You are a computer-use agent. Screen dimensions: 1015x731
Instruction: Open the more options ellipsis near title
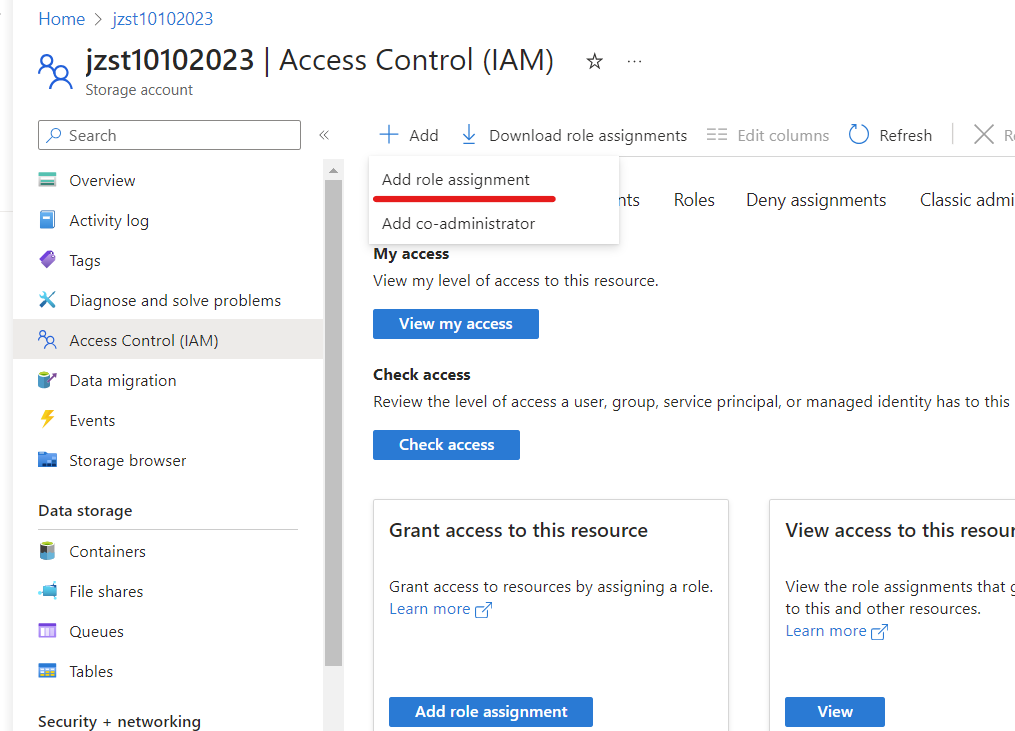tap(634, 62)
